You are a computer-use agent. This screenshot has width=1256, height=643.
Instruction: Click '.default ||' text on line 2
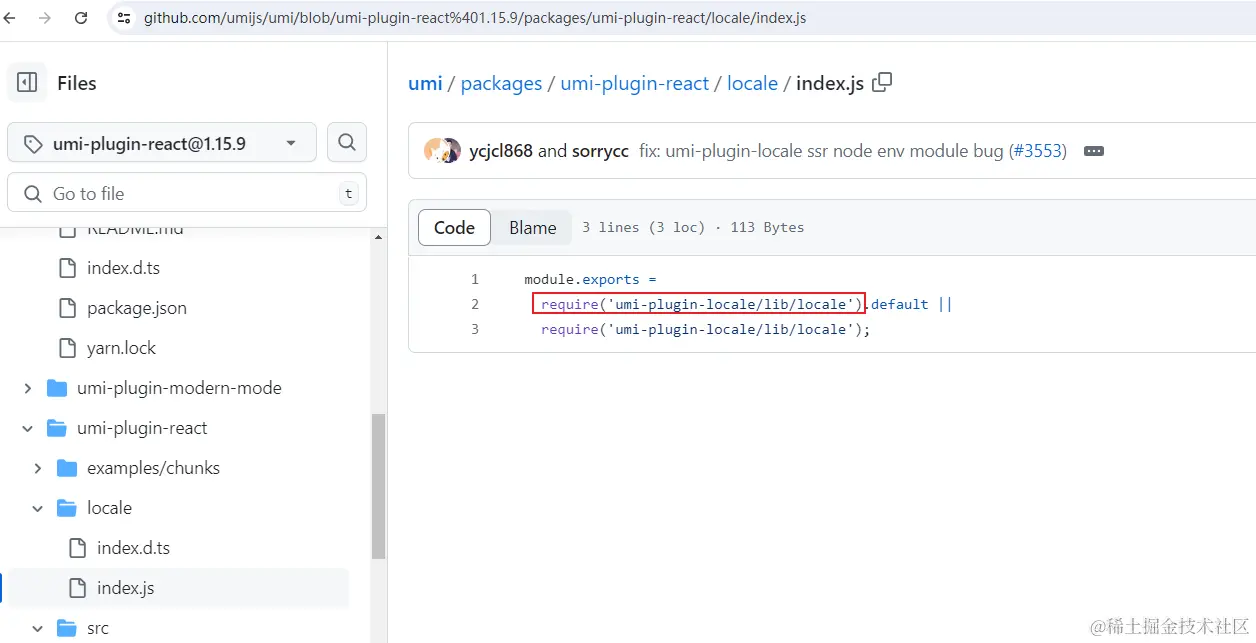(x=908, y=304)
